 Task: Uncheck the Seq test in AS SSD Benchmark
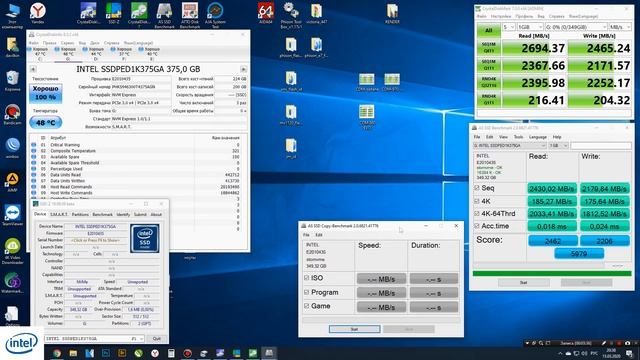477,188
